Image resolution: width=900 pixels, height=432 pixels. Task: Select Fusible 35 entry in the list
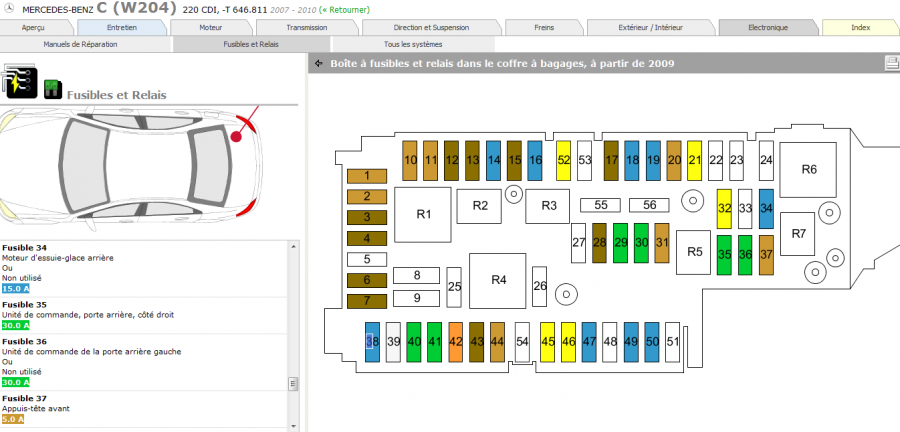[x=145, y=315]
